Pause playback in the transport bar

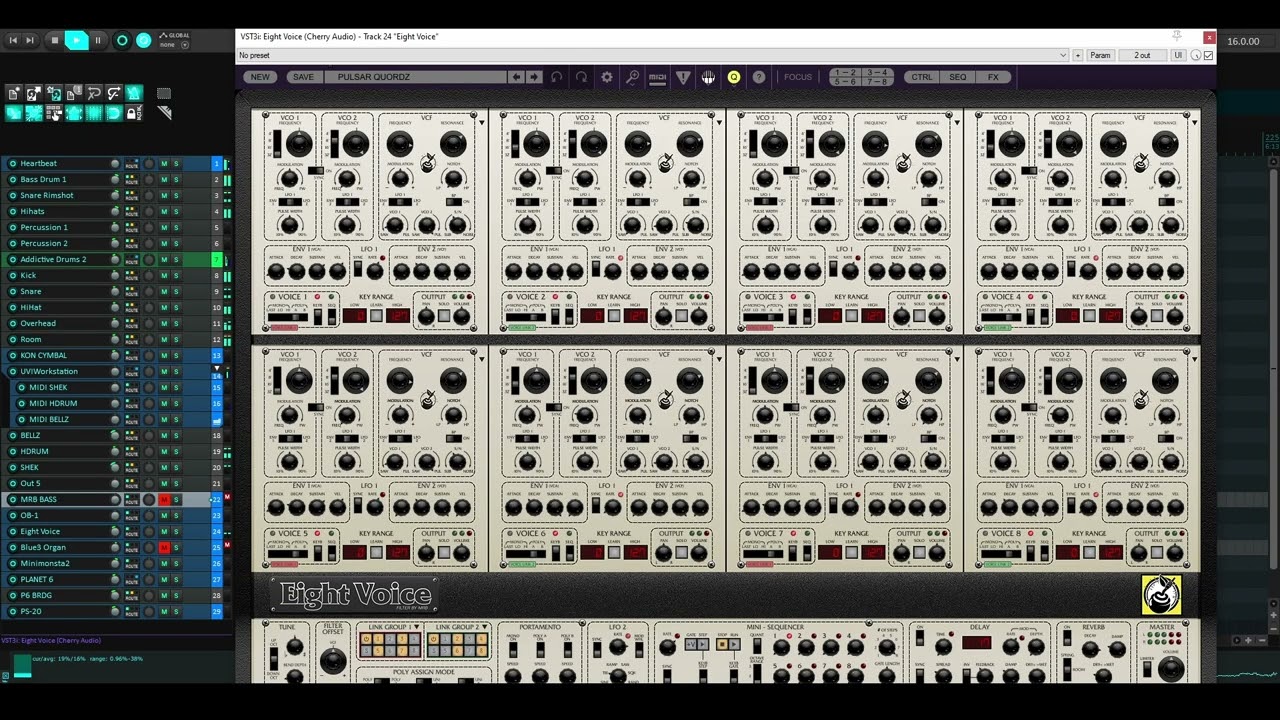(98, 40)
